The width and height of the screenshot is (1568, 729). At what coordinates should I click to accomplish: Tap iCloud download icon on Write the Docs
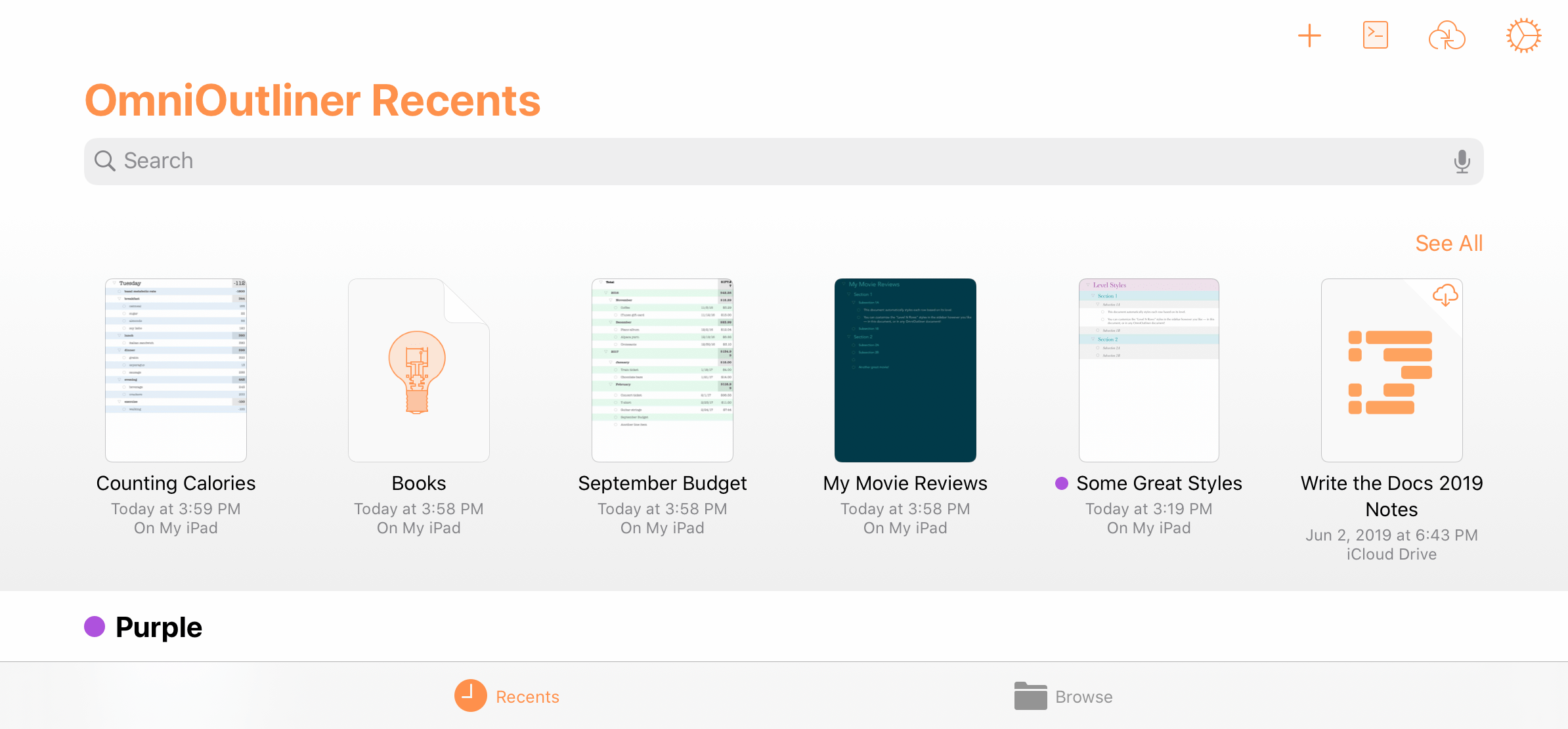[x=1445, y=296]
